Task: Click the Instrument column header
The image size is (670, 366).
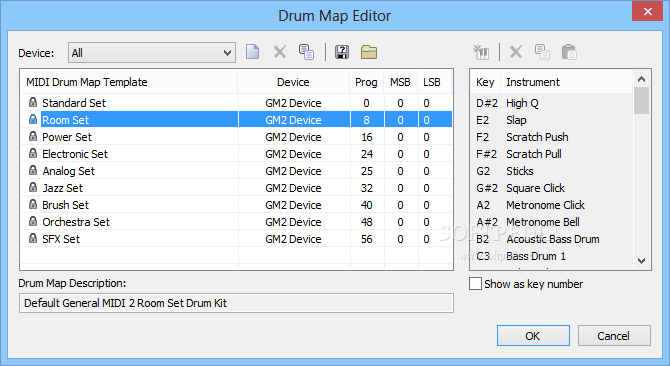Action: point(566,82)
